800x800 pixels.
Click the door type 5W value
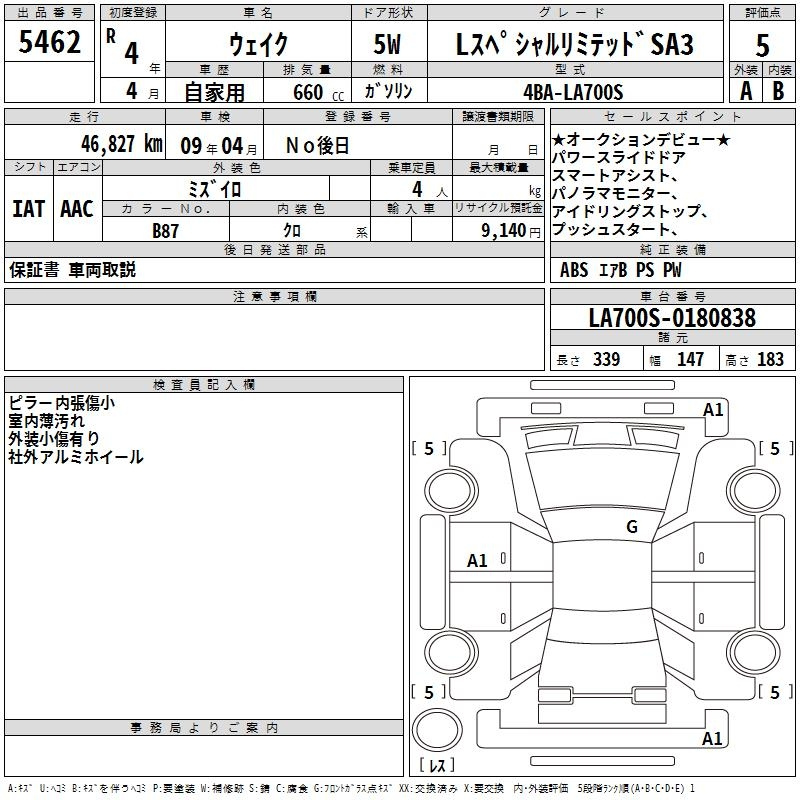[387, 44]
